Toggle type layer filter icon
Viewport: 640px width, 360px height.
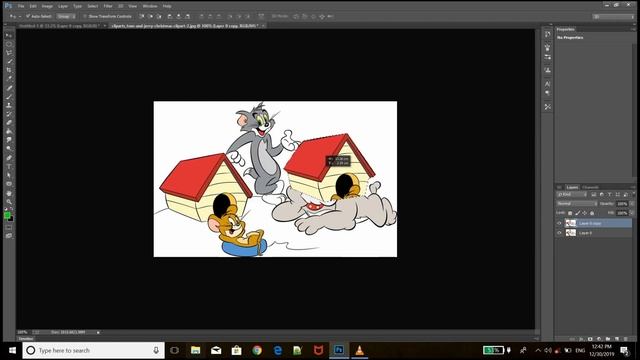tap(609, 195)
